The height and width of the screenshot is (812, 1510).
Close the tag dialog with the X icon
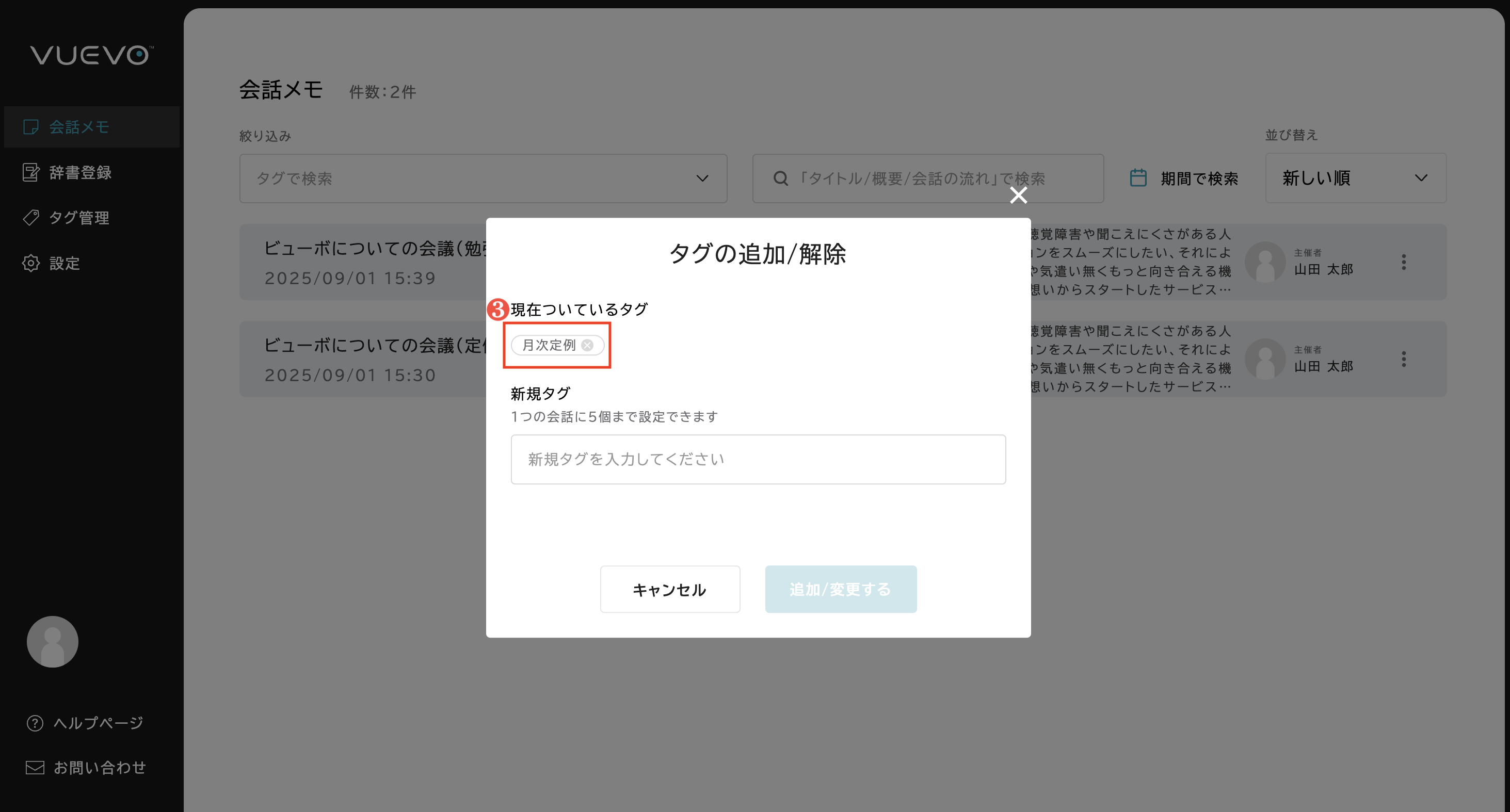pyautogui.click(x=1018, y=195)
